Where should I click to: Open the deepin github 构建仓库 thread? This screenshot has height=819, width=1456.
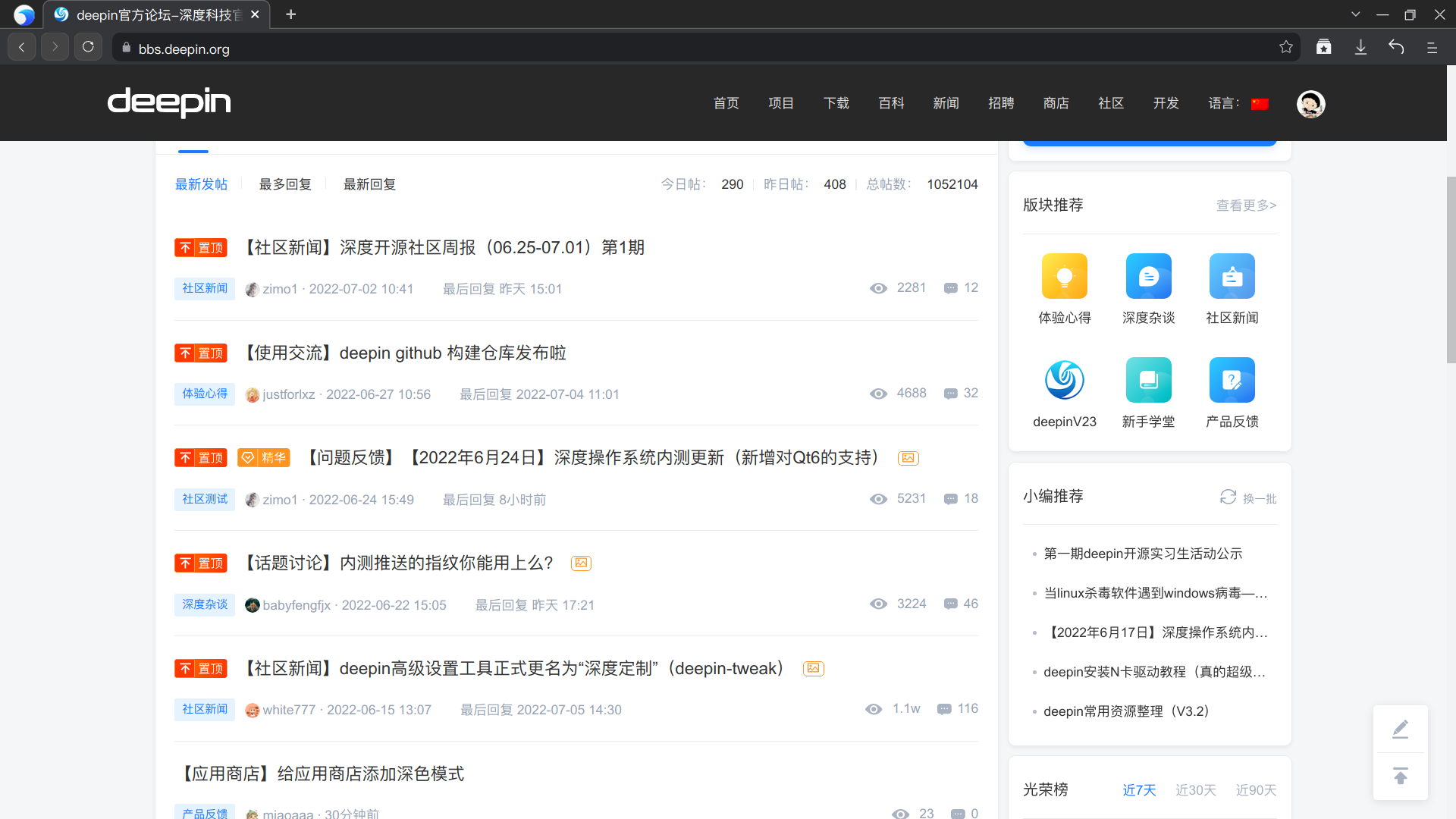pyautogui.click(x=405, y=352)
